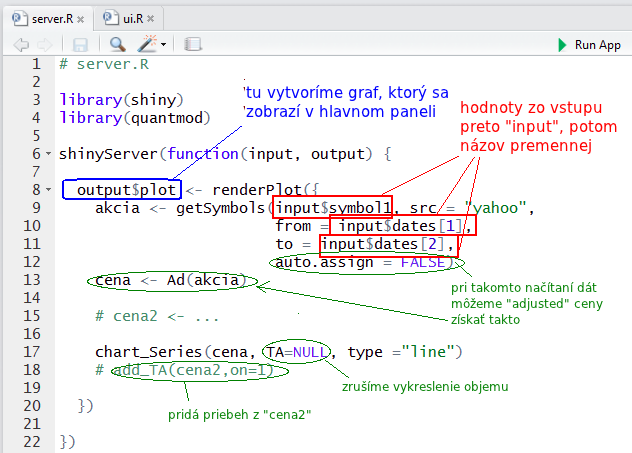The width and height of the screenshot is (632, 453).
Task: Click the '# cena2 <- ...' comment
Action: tap(157, 316)
